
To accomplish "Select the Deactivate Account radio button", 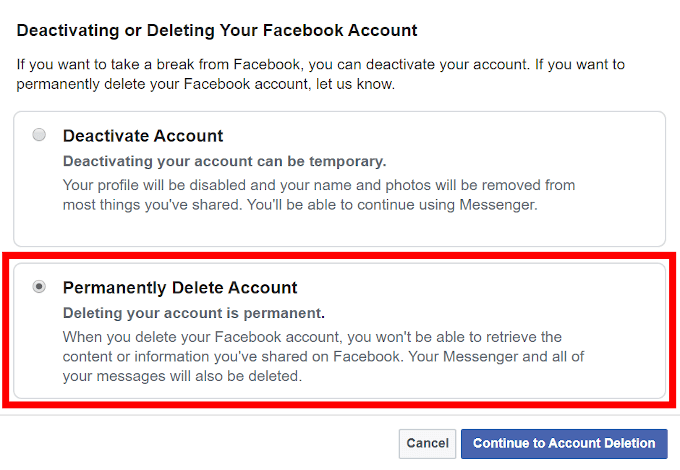I will (39, 135).
